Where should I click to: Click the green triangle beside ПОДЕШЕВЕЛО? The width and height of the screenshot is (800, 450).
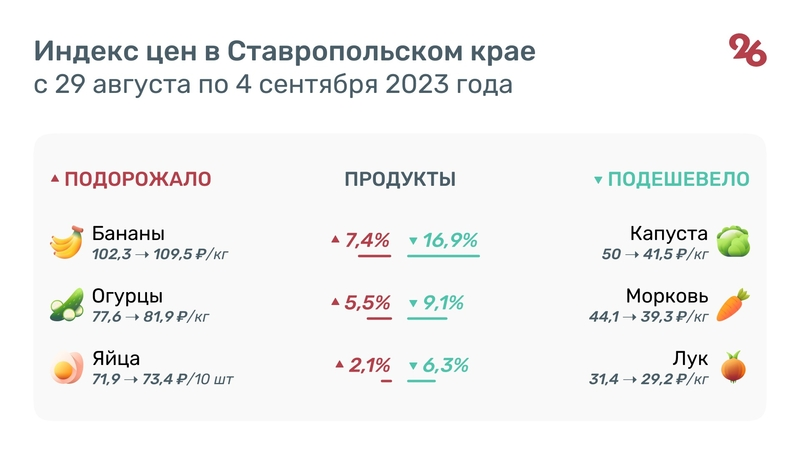598,181
